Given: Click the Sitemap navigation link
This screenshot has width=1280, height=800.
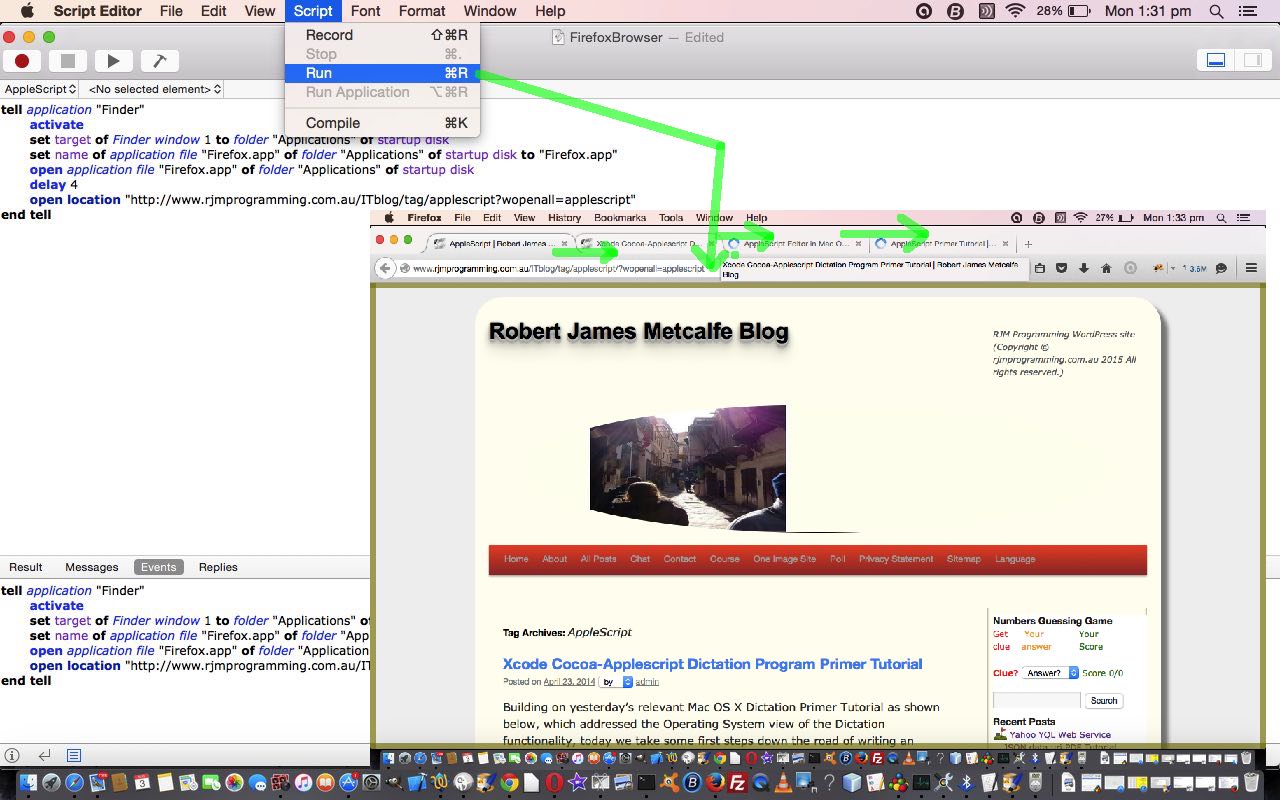Looking at the screenshot, I should click(x=963, y=559).
